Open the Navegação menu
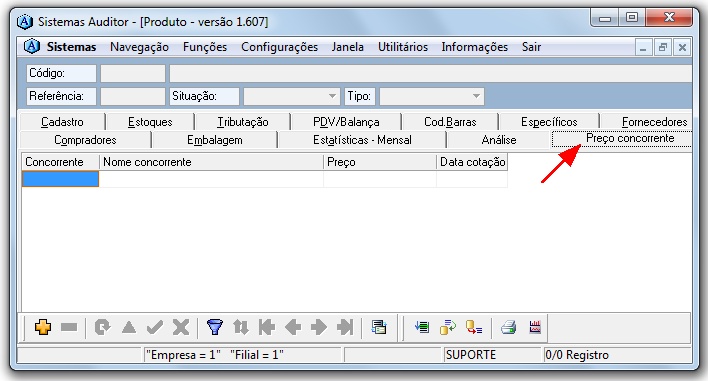Screen dimensions: 708x381 140,47
